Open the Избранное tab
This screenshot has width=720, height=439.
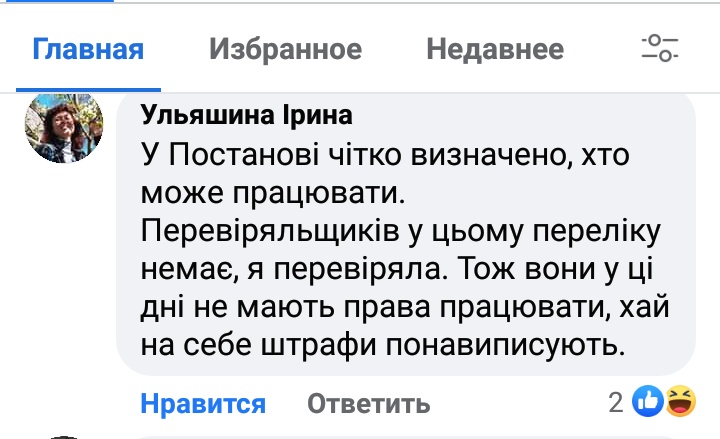285,49
